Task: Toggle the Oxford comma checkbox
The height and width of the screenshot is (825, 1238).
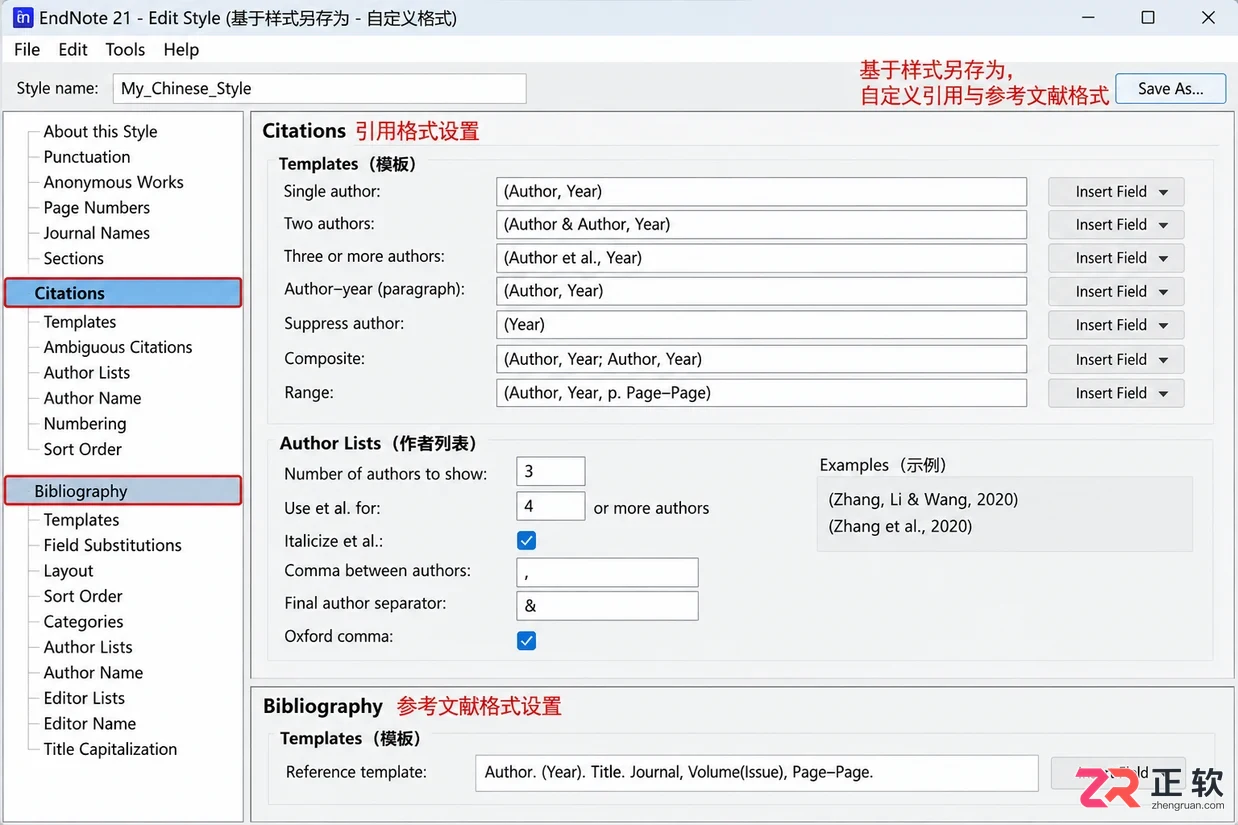Action: (527, 640)
